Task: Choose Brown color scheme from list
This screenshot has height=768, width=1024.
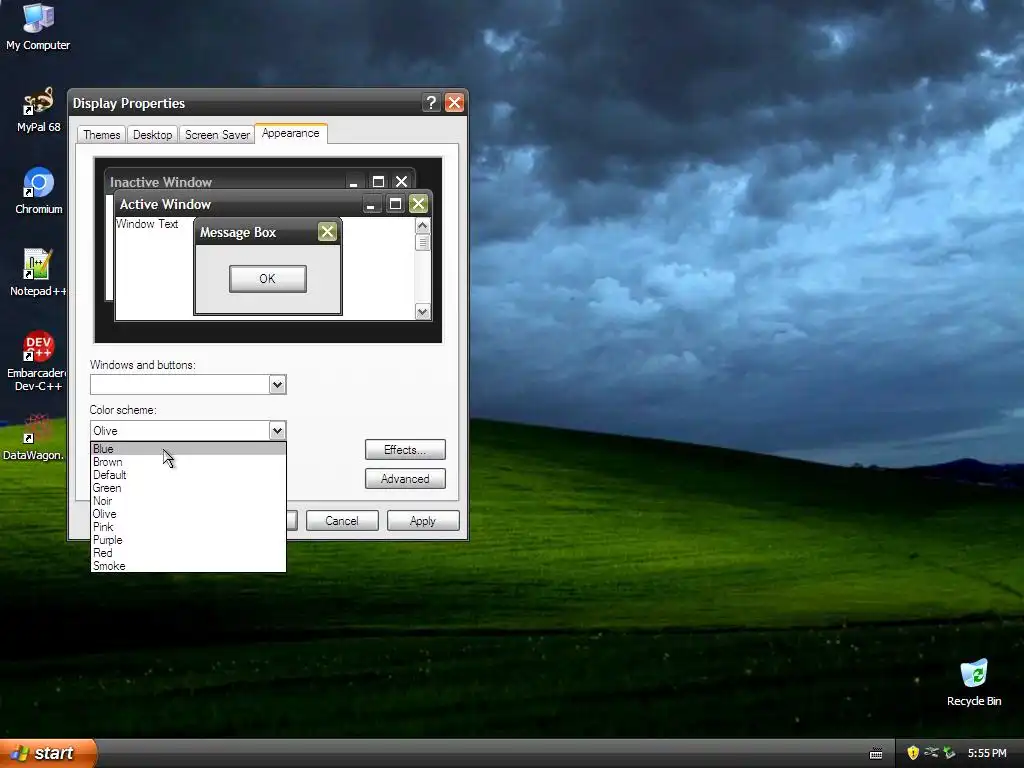Action: 188,462
